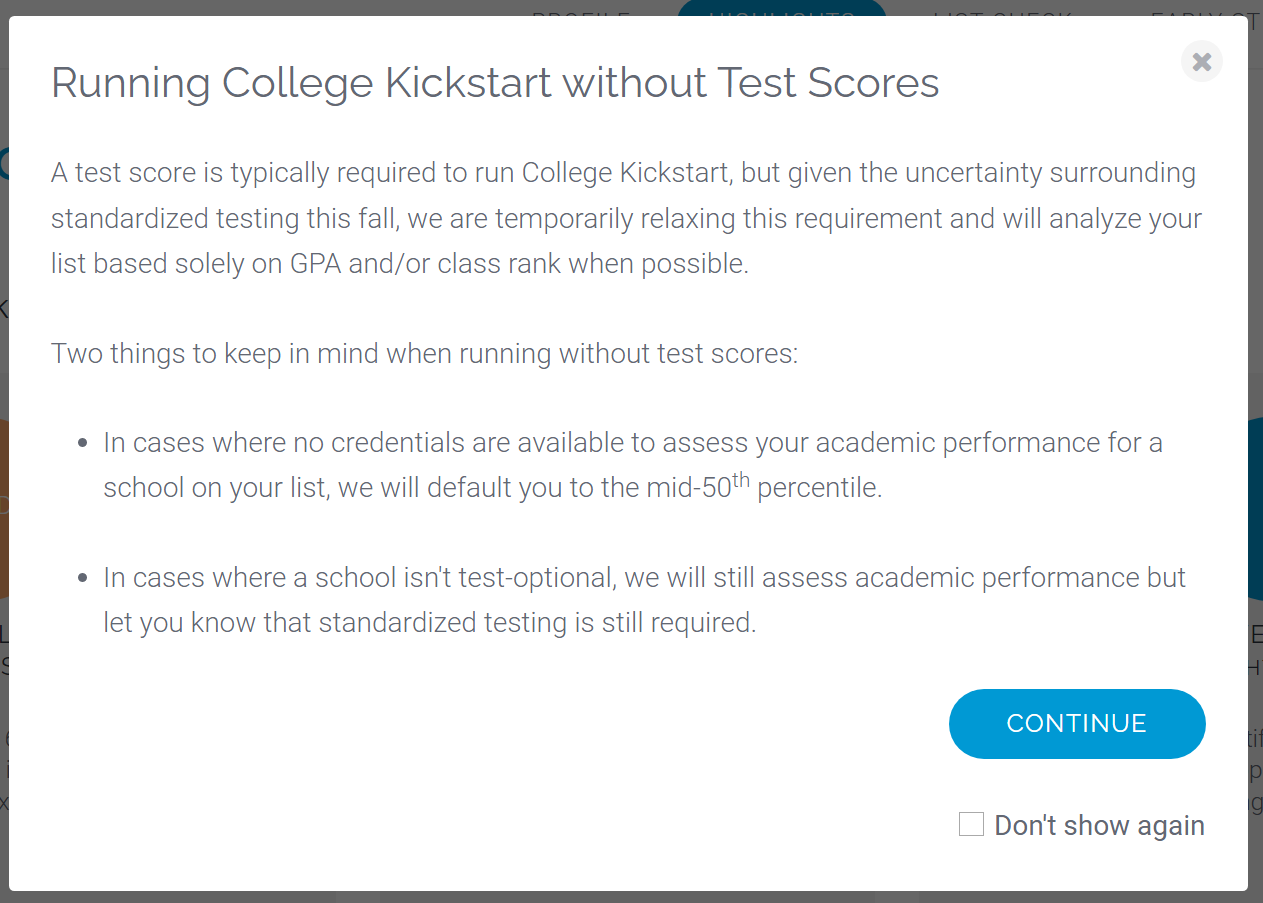The width and height of the screenshot is (1263, 903).
Task: Click the orange card at the dialog's left edge
Action: (4, 510)
